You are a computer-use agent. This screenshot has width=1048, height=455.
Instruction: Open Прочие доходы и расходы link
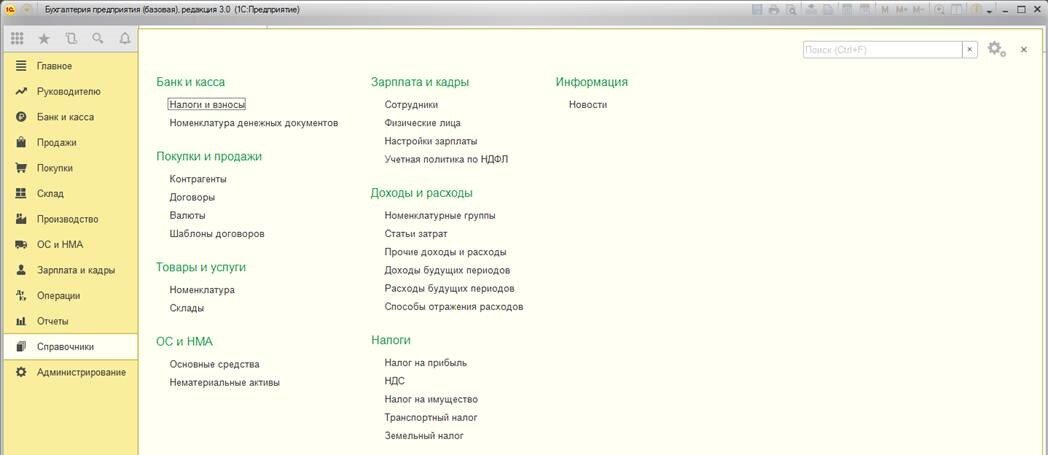(x=446, y=252)
